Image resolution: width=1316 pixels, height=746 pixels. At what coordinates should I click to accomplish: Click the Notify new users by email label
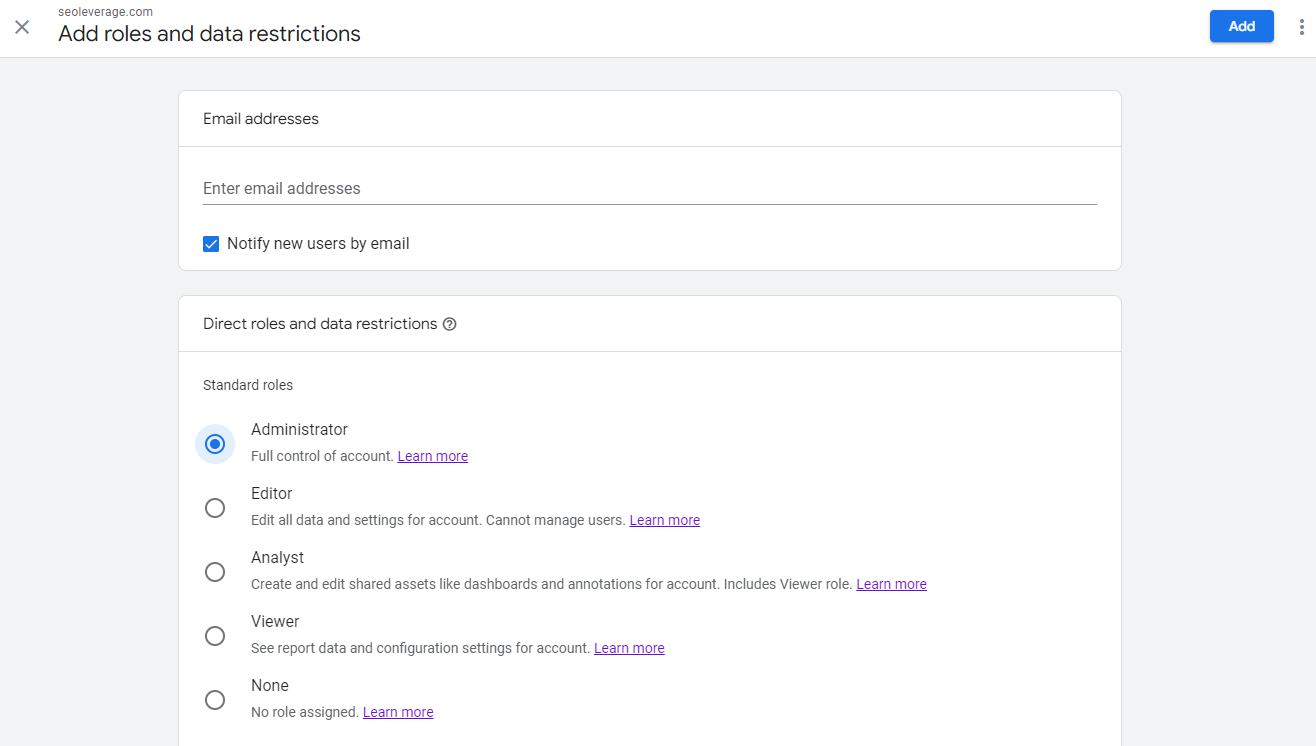point(318,244)
